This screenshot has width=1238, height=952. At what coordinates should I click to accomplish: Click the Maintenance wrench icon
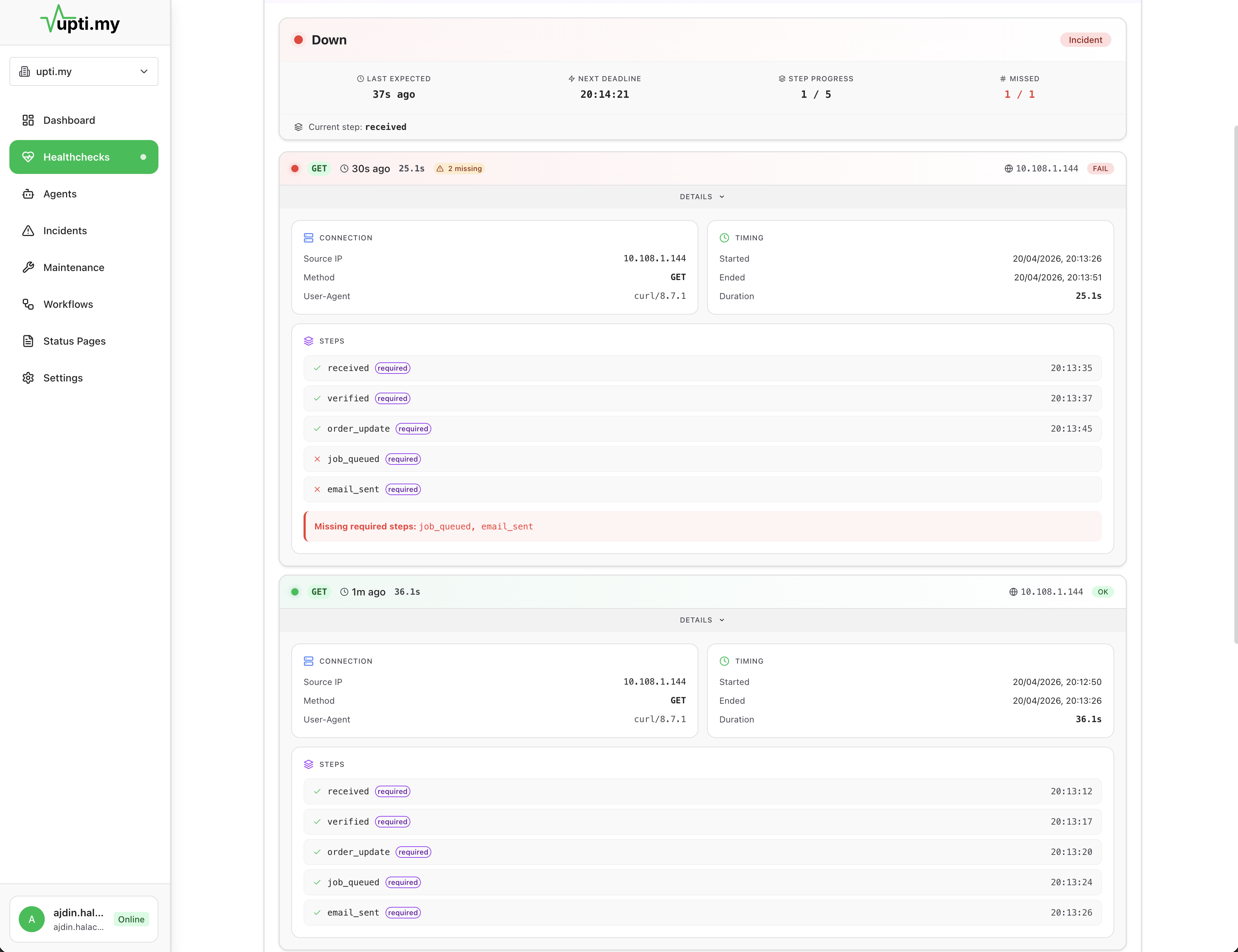28,267
